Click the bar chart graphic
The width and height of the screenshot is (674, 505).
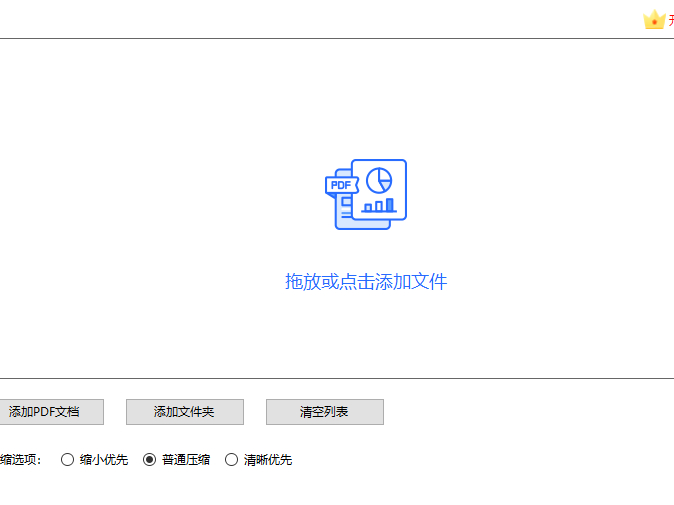tap(379, 205)
